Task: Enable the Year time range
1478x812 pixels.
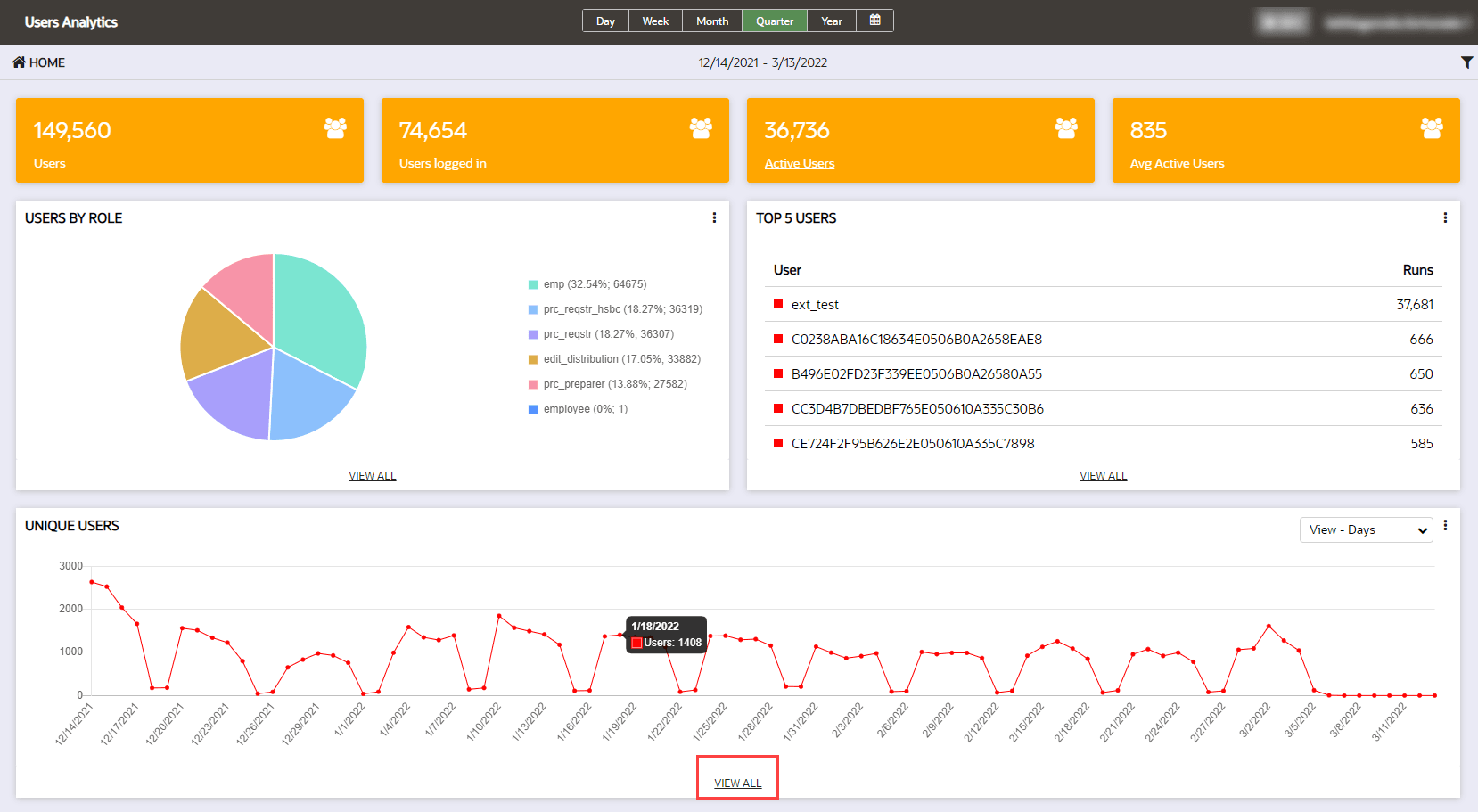Action: 831,20
